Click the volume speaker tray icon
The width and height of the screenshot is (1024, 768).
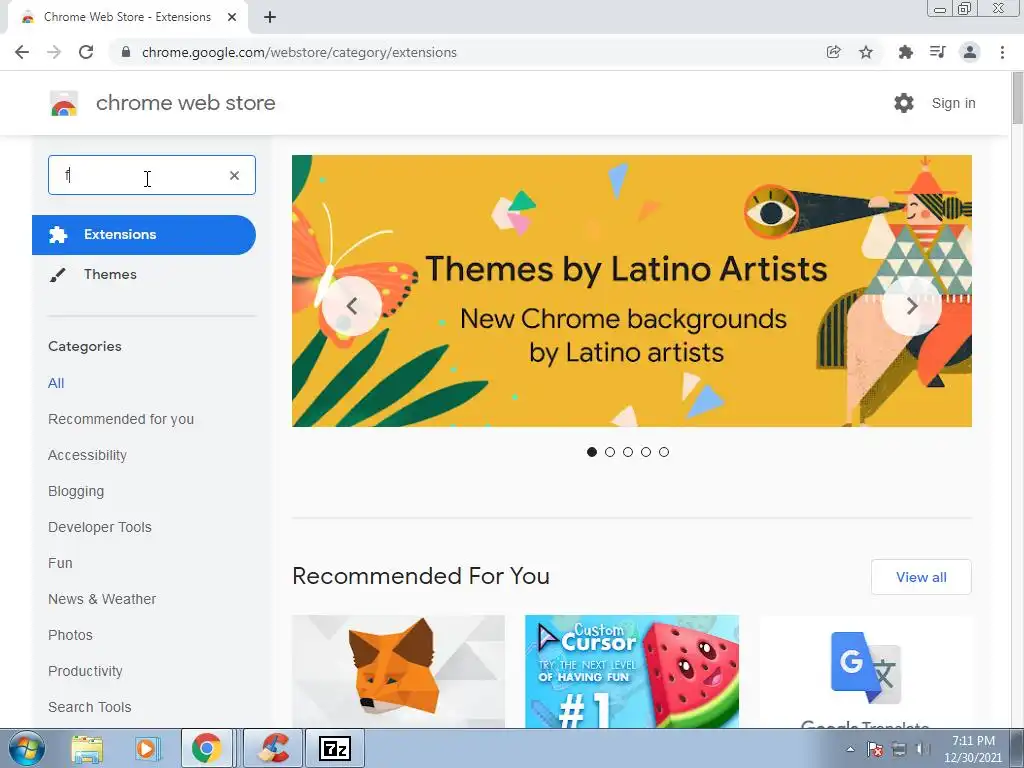[x=922, y=749]
